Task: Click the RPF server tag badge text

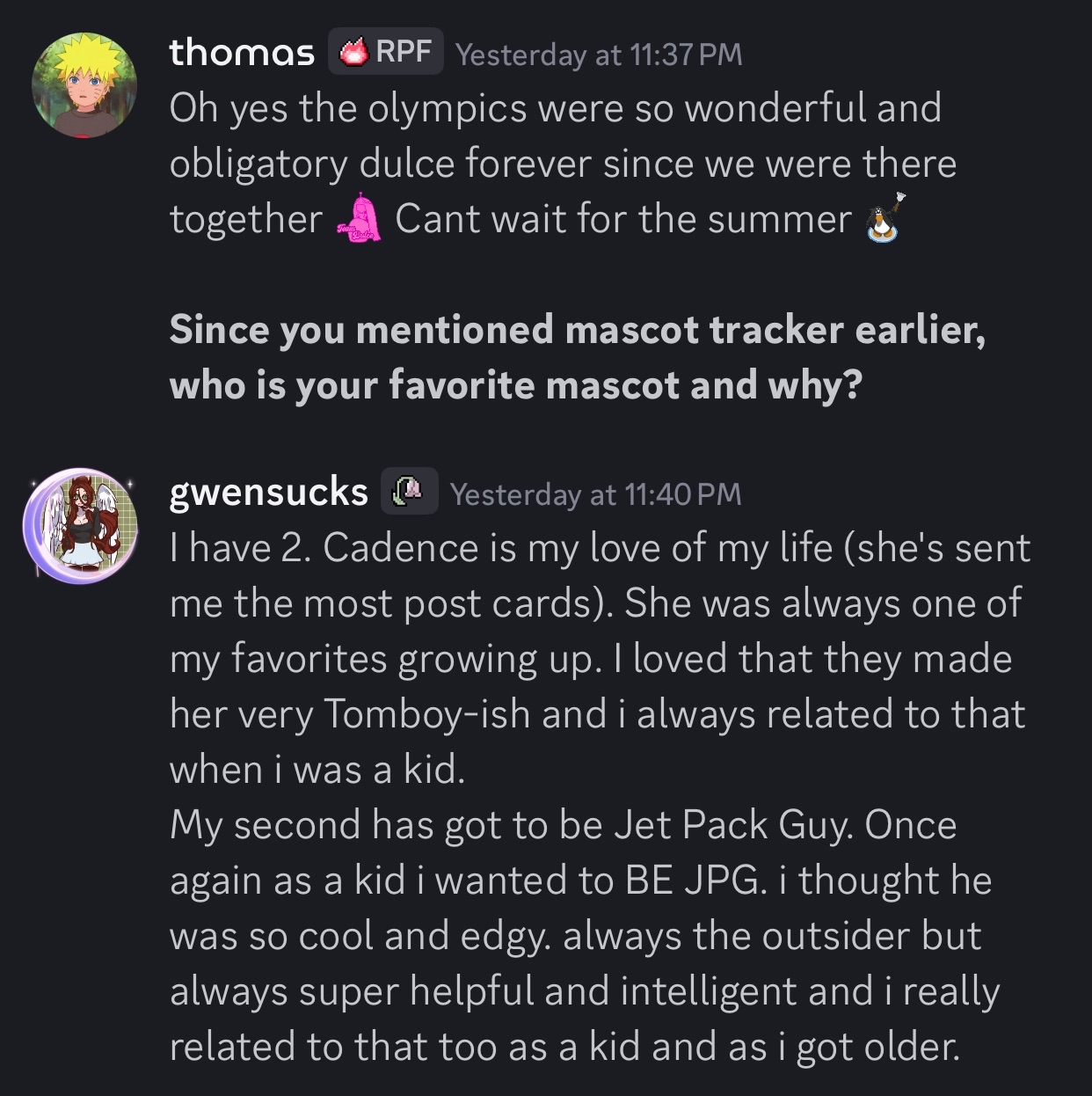Action: 404,52
